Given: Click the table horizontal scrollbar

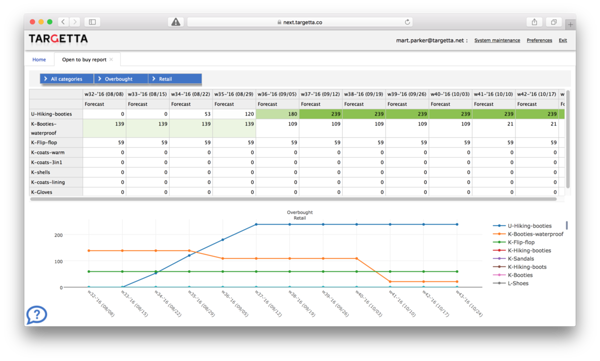Looking at the screenshot, I should tap(293, 199).
